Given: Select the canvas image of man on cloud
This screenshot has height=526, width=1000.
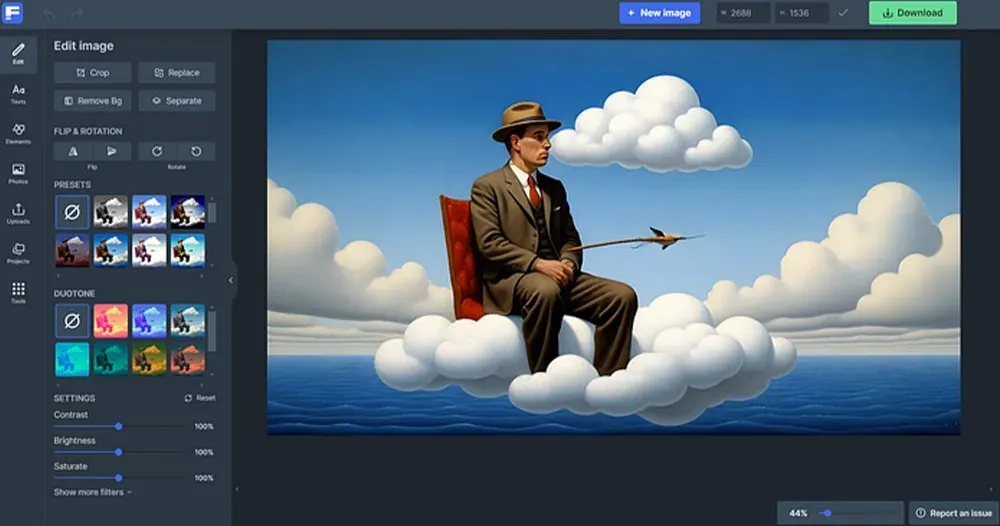Looking at the screenshot, I should pyautogui.click(x=614, y=237).
